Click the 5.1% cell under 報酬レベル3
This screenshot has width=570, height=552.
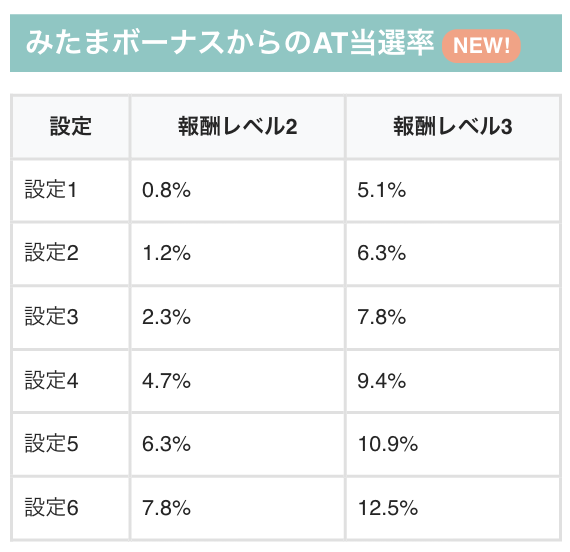pos(453,190)
